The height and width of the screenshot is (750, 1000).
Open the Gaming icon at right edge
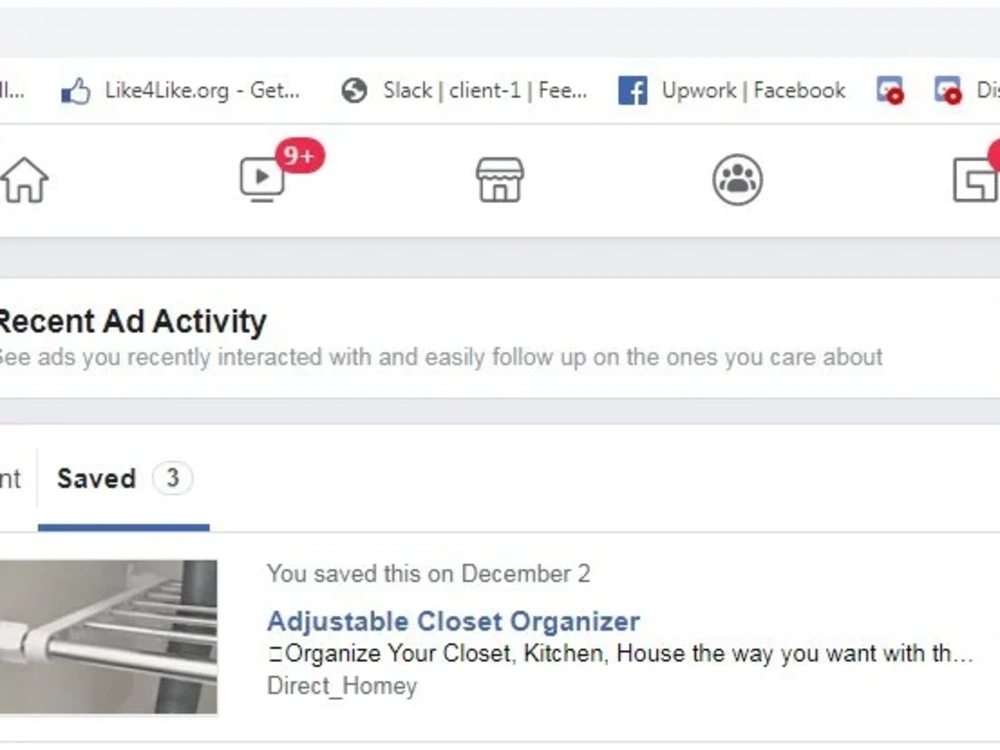tap(976, 180)
